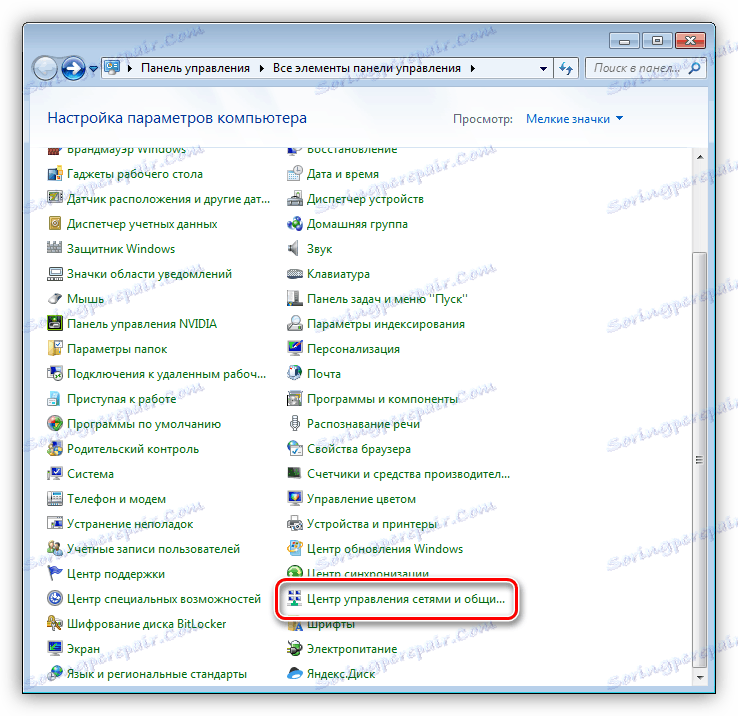This screenshot has width=738, height=716.
Task: Click the System icon (Система)
Action: click(x=55, y=474)
